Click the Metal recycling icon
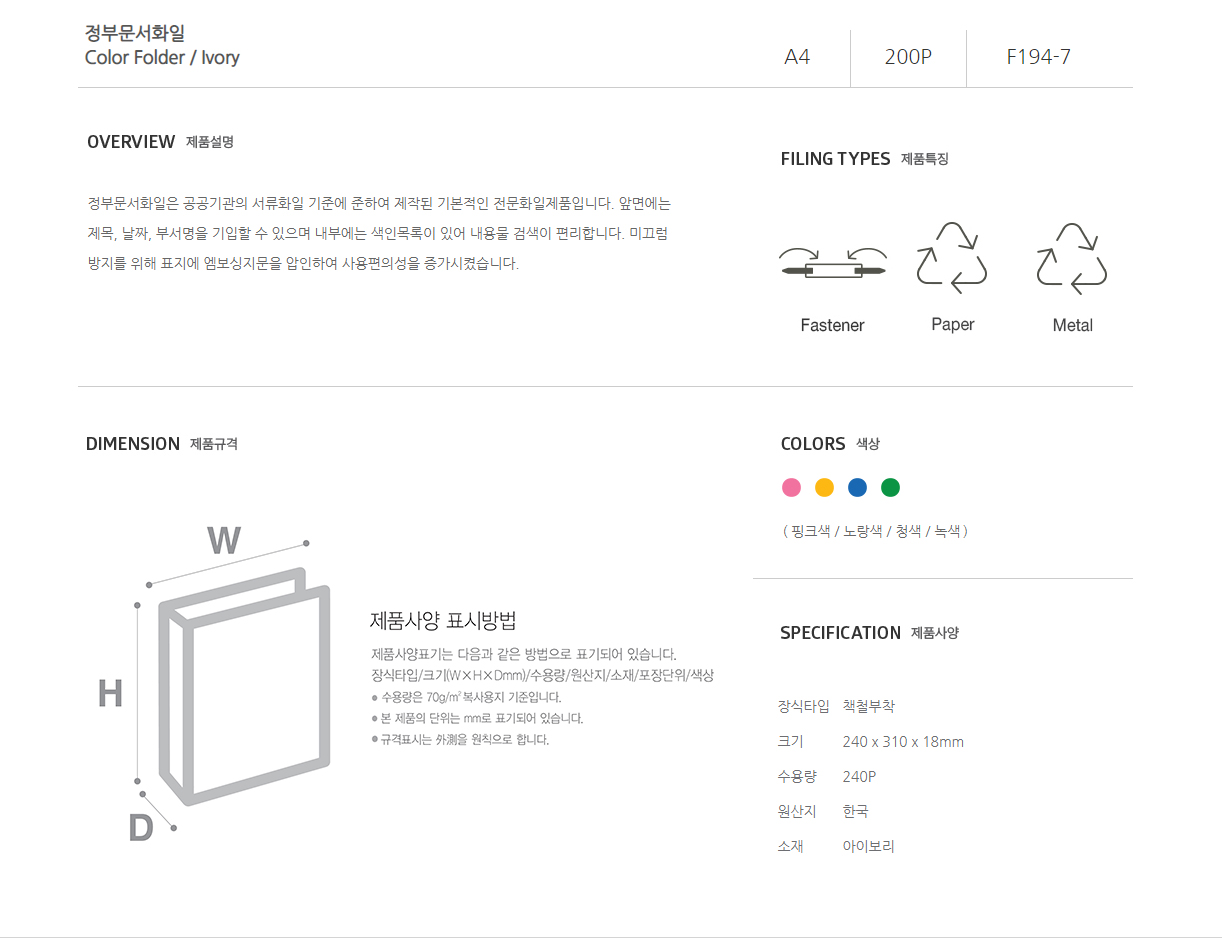The width and height of the screenshot is (1222, 938). [1072, 259]
